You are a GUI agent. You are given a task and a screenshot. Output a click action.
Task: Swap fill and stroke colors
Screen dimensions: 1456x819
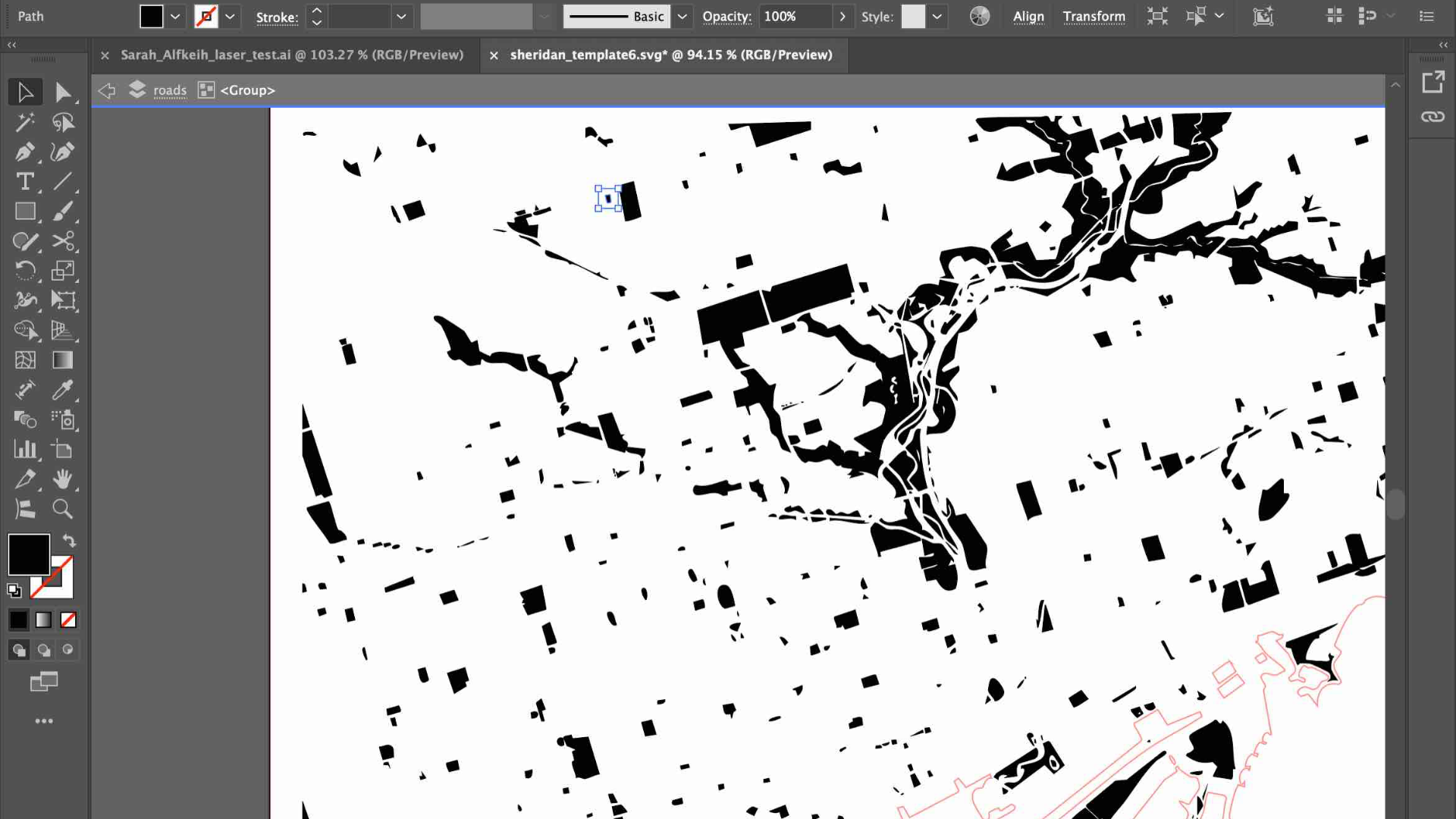pos(69,541)
